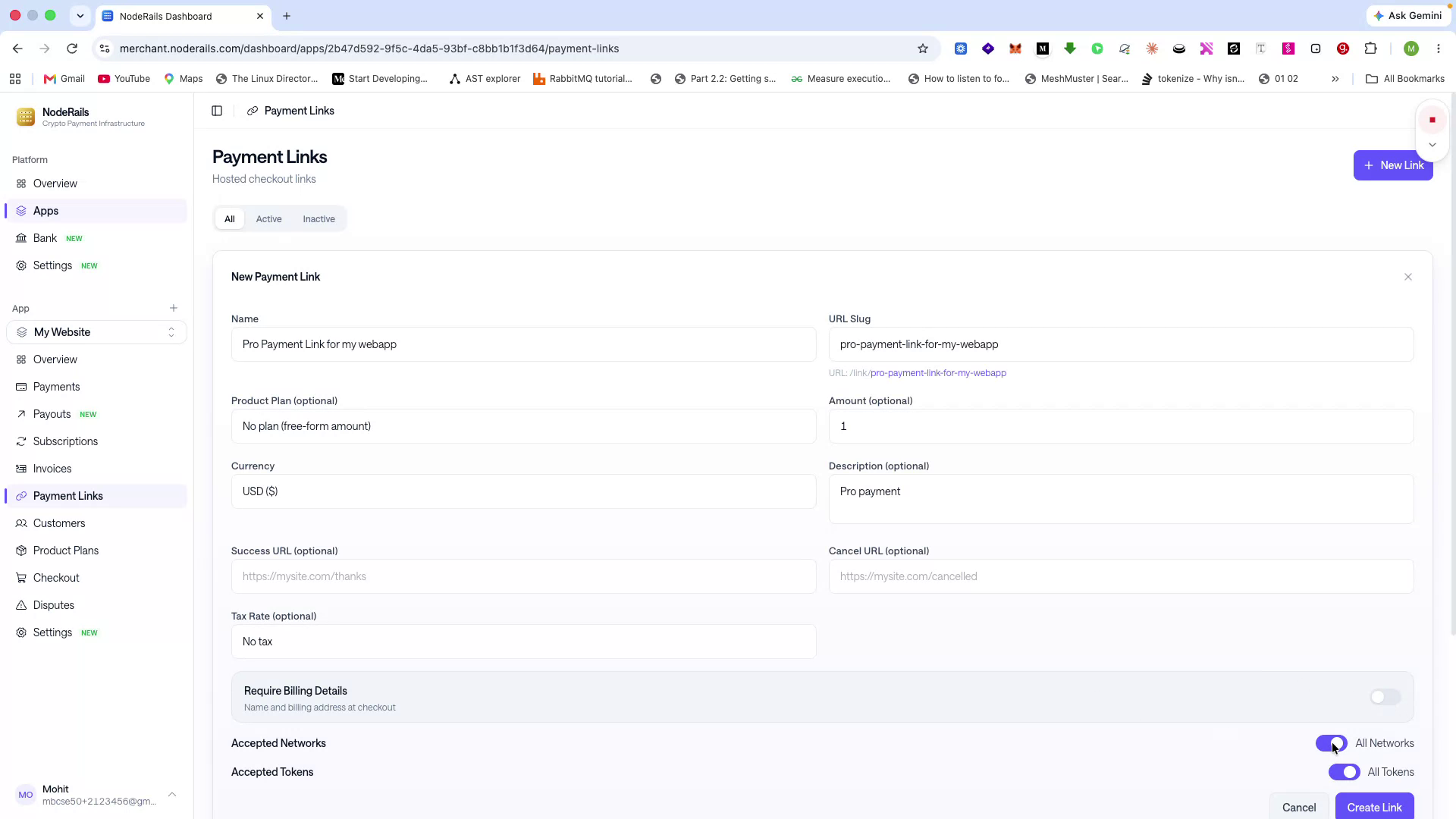The width and height of the screenshot is (1456, 819).
Task: Open the Currency dropdown
Action: click(523, 491)
